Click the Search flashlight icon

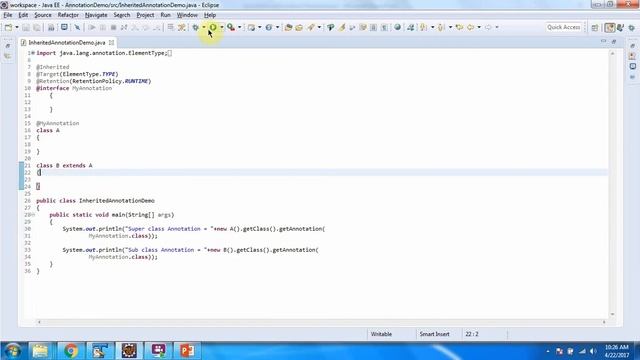coord(311,27)
